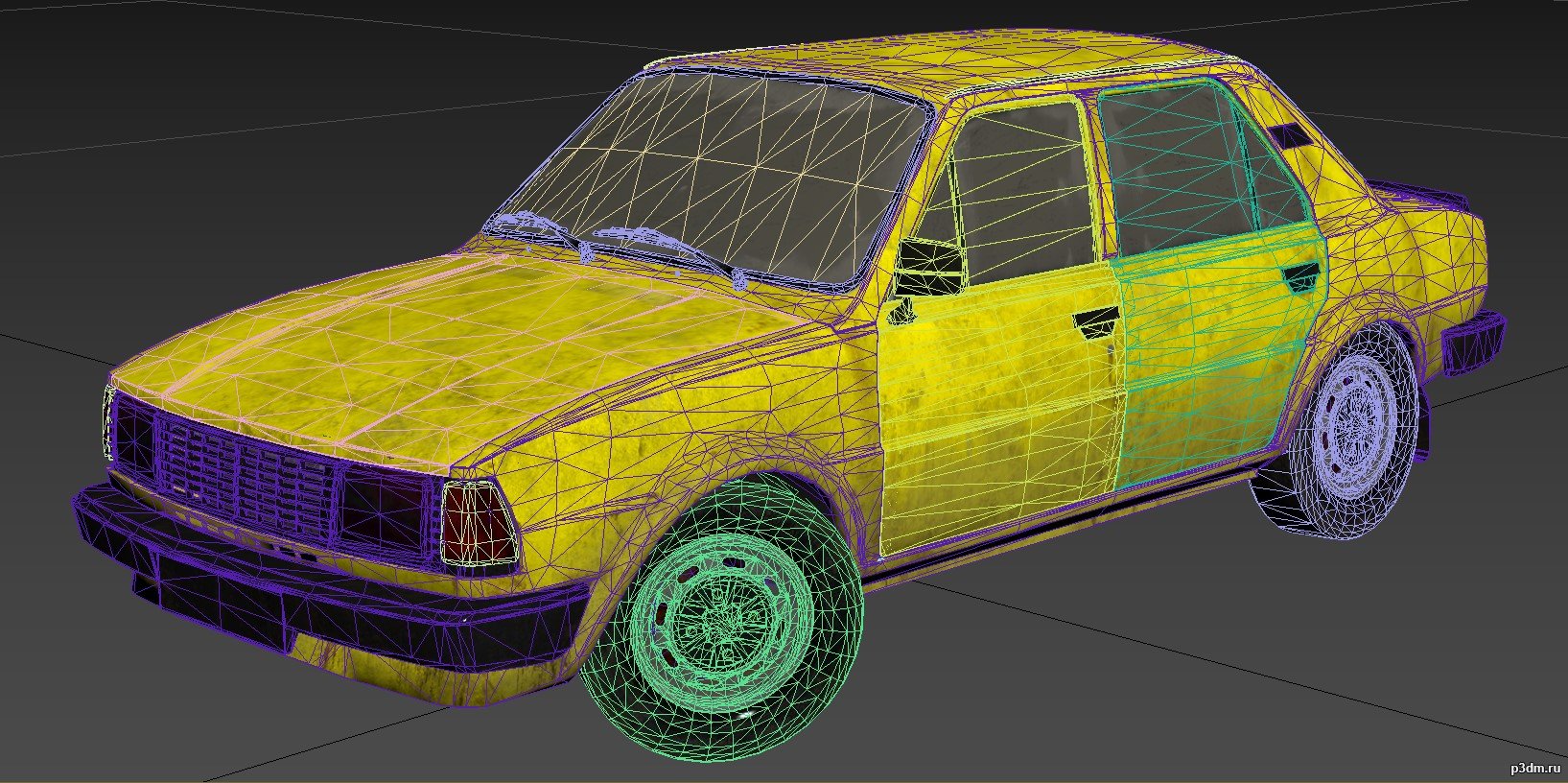
Task: Select the windshield glass mesh
Action: (x=729, y=173)
